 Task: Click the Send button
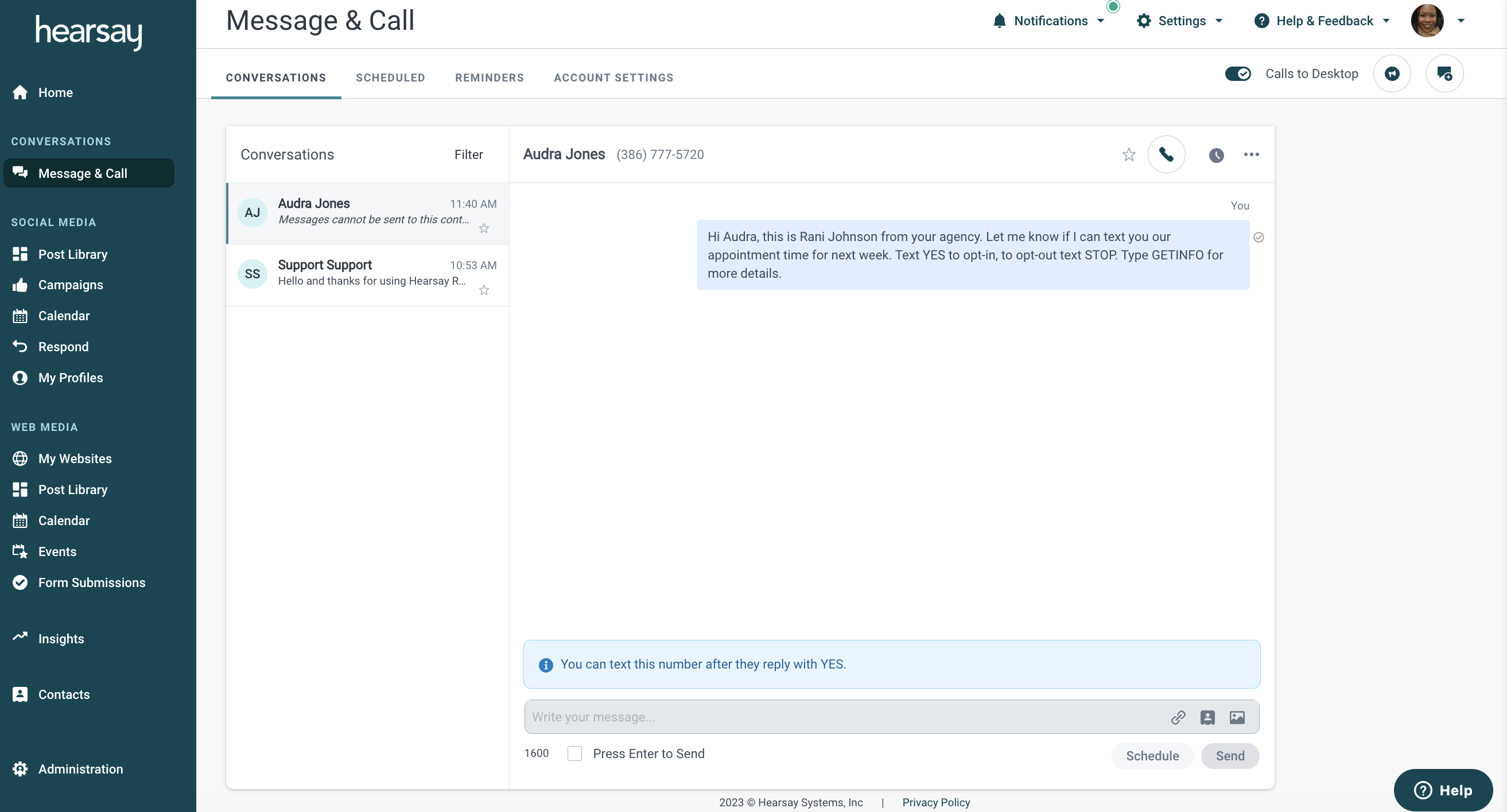1230,756
